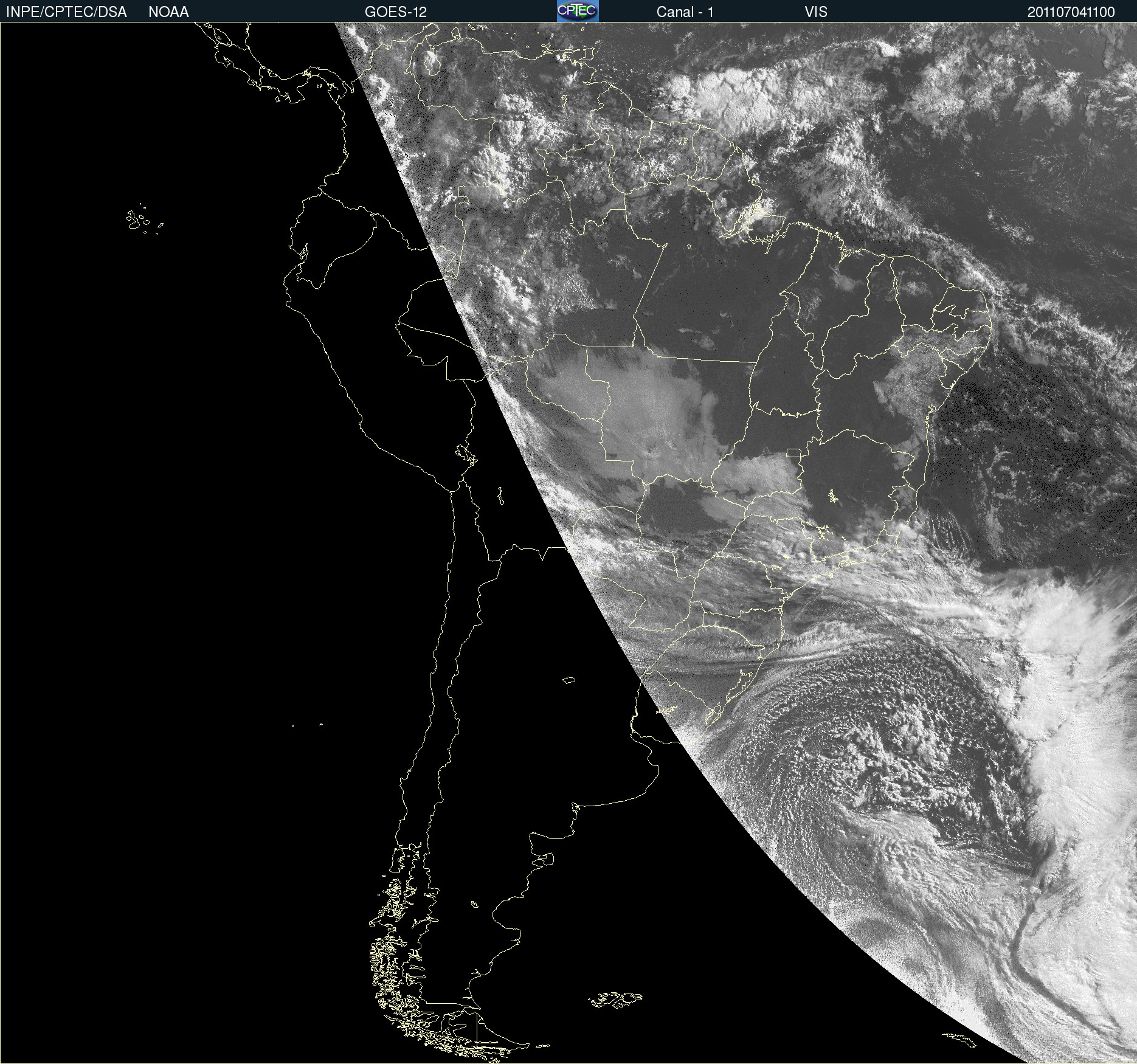Select the INPE/CPTEC/DSA header text

[x=66, y=12]
